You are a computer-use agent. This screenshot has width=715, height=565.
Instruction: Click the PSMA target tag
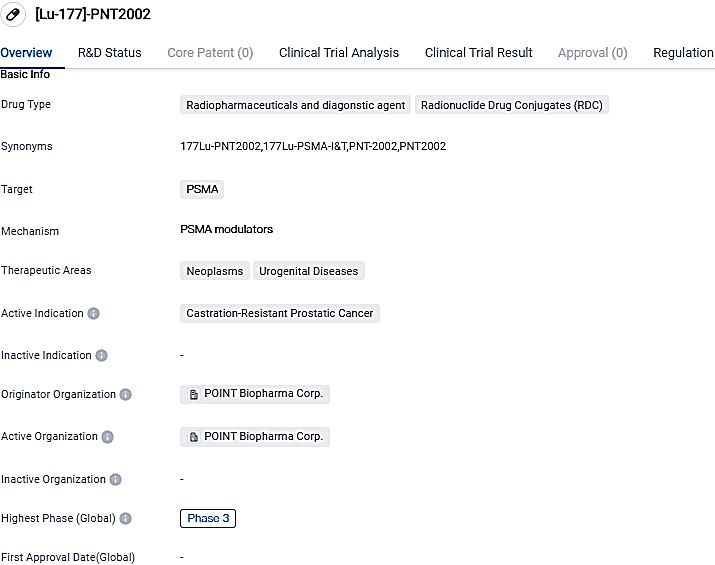tap(202, 189)
